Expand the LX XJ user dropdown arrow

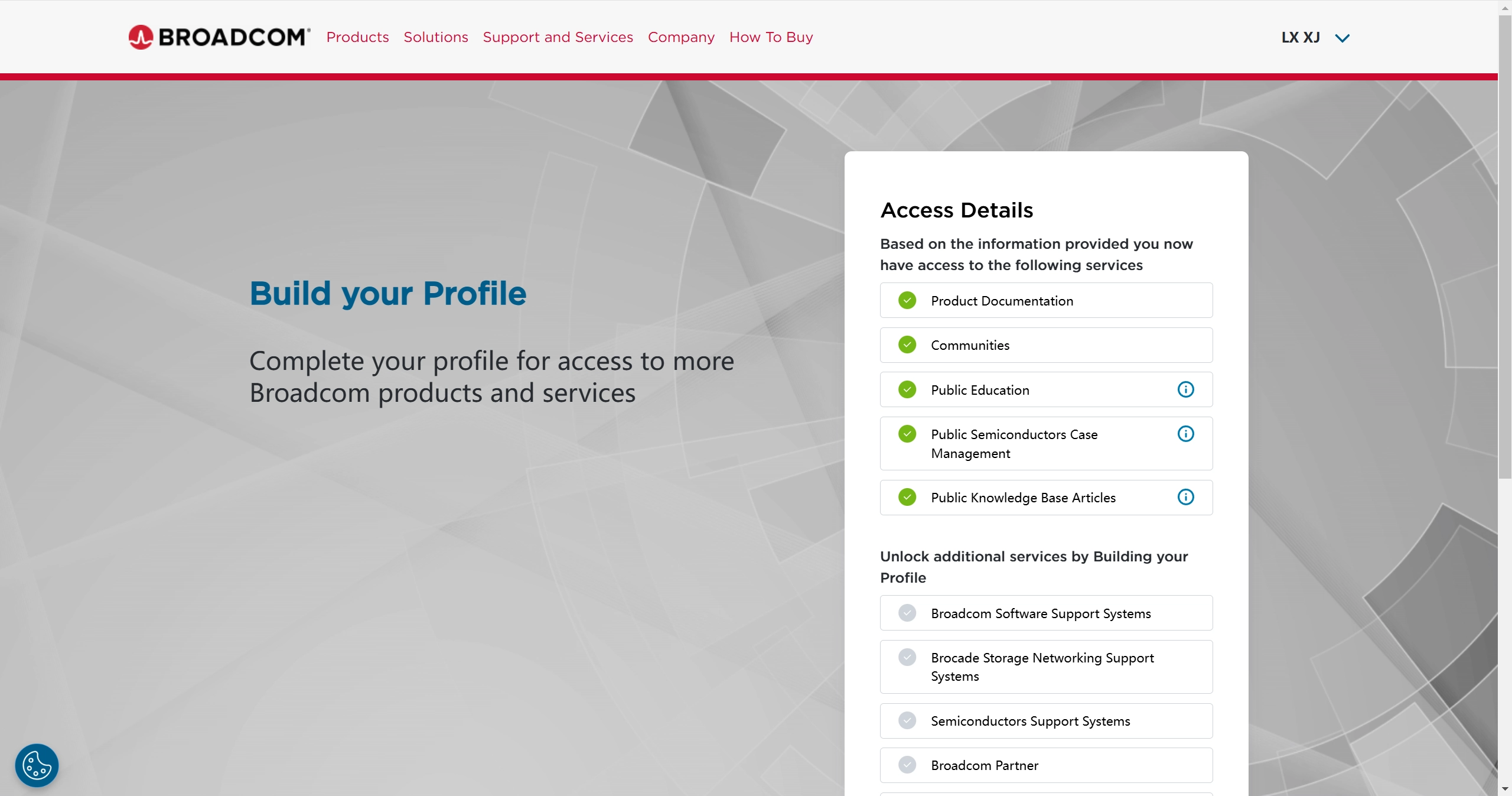1342,38
